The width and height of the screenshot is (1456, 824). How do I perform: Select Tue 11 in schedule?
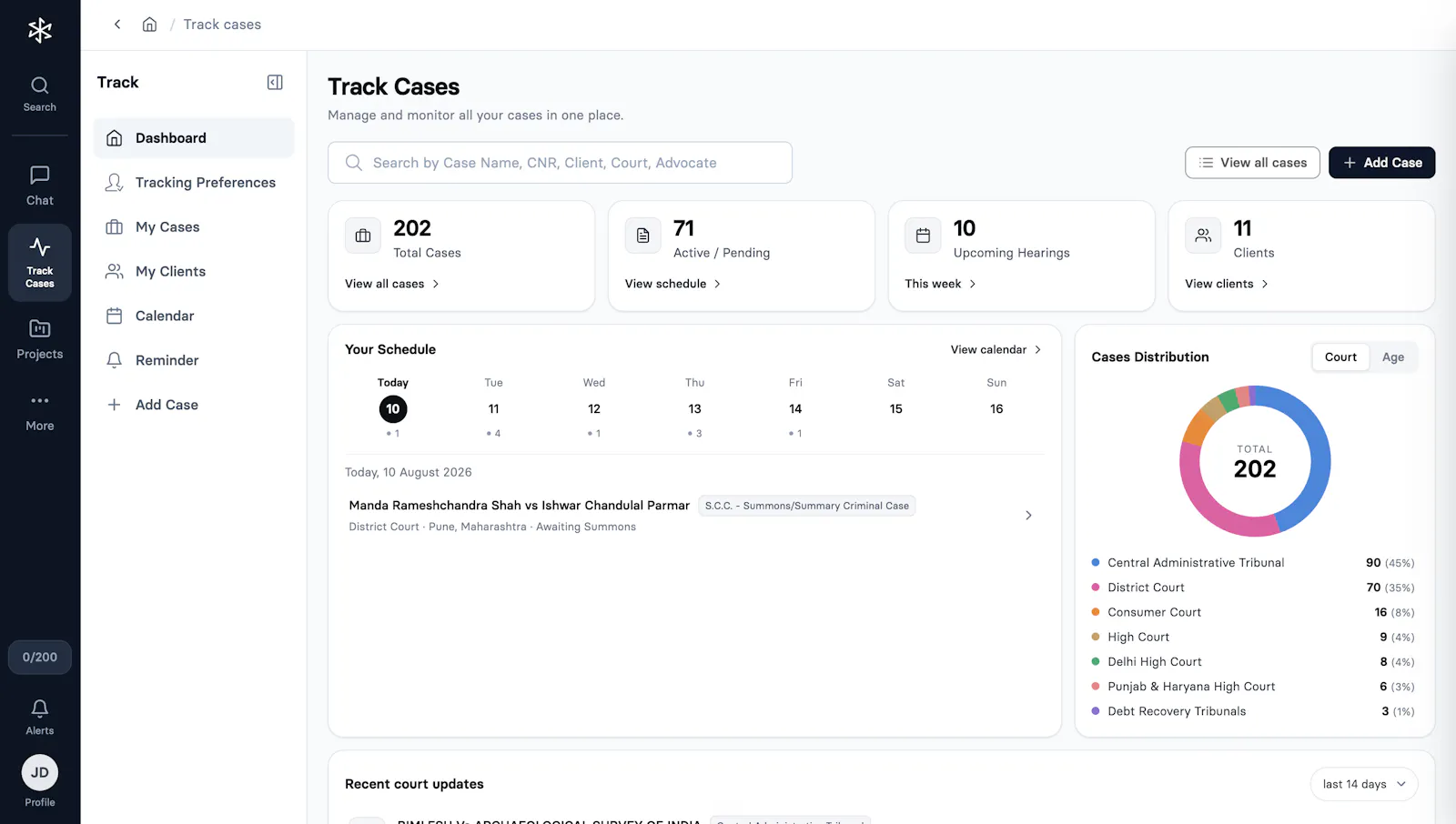tap(493, 408)
